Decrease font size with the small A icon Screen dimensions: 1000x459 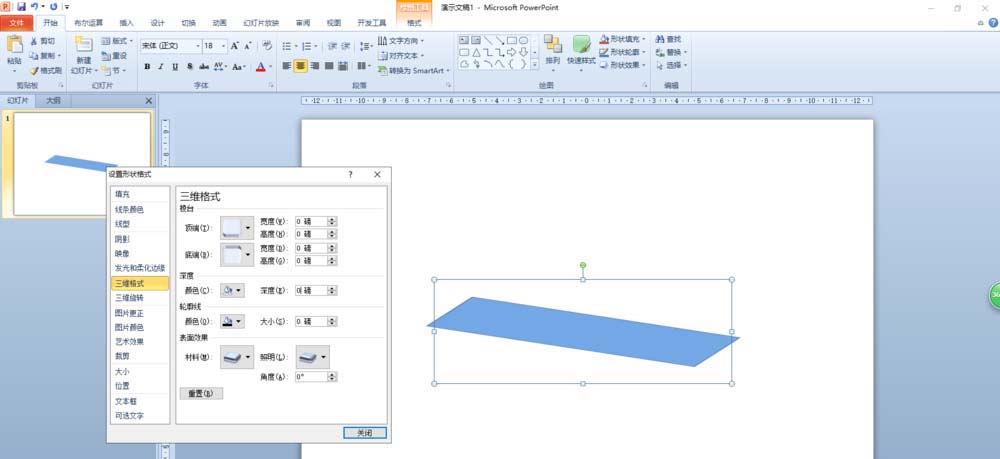[247, 46]
